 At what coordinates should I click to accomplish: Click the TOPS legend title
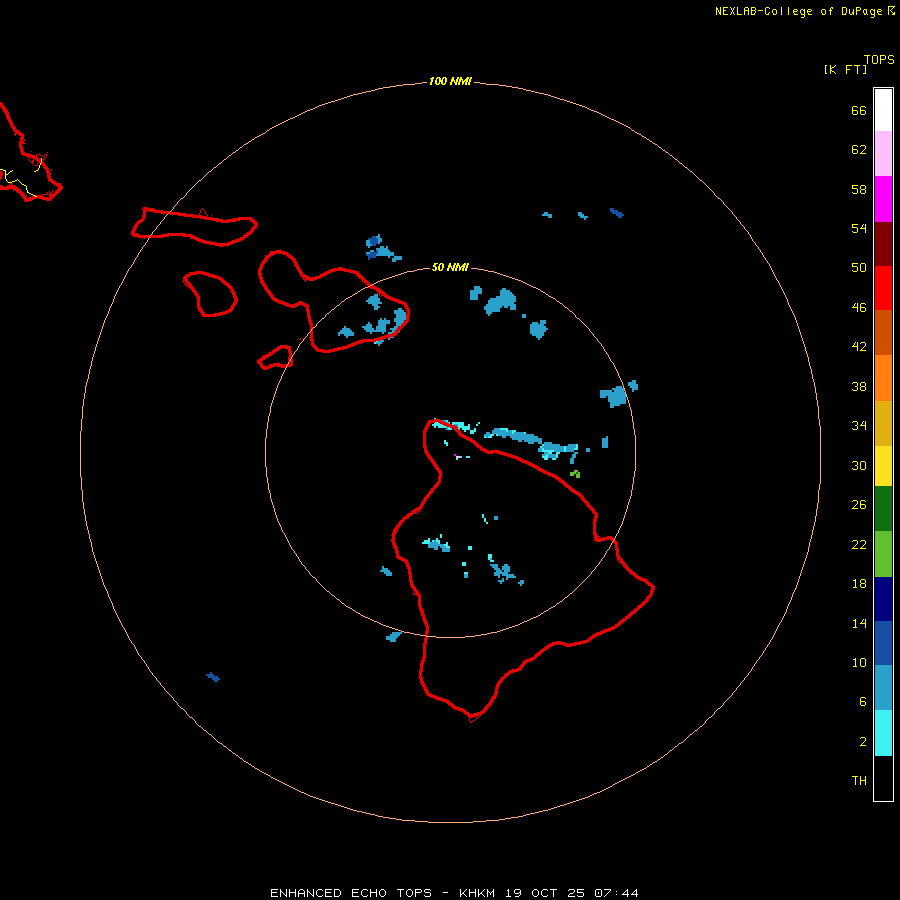879,60
